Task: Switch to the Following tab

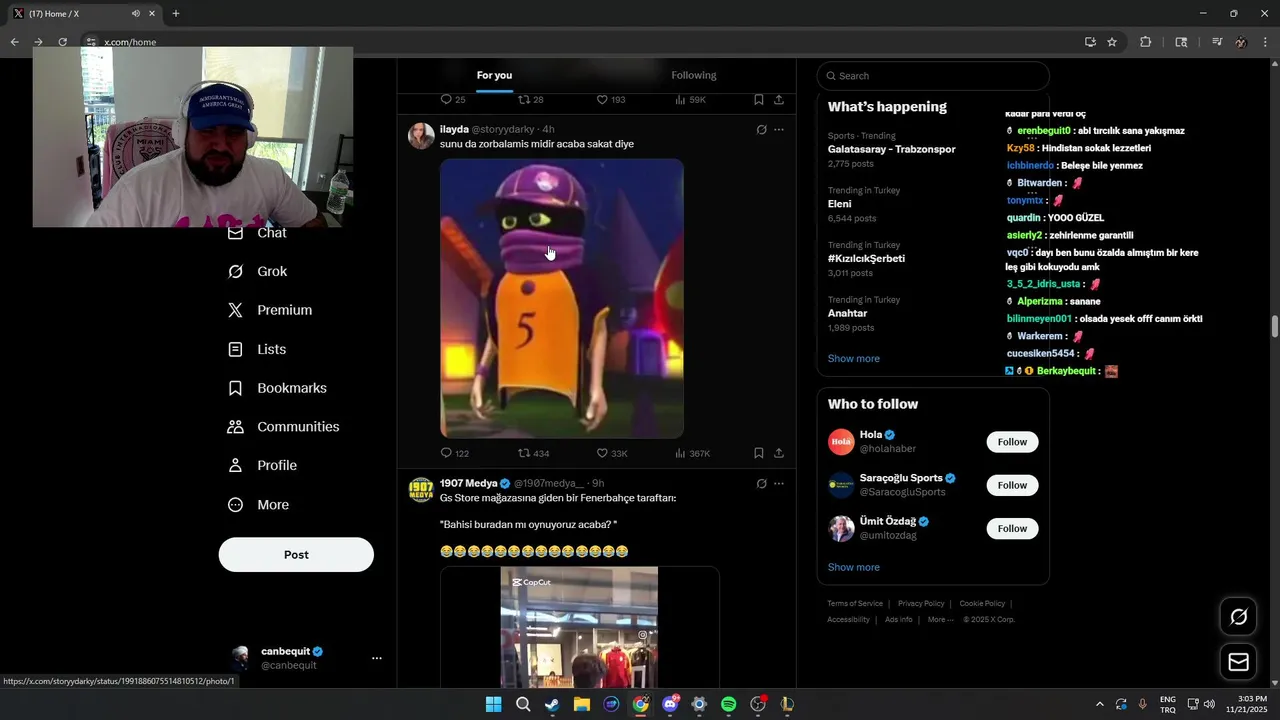Action: pos(694,76)
